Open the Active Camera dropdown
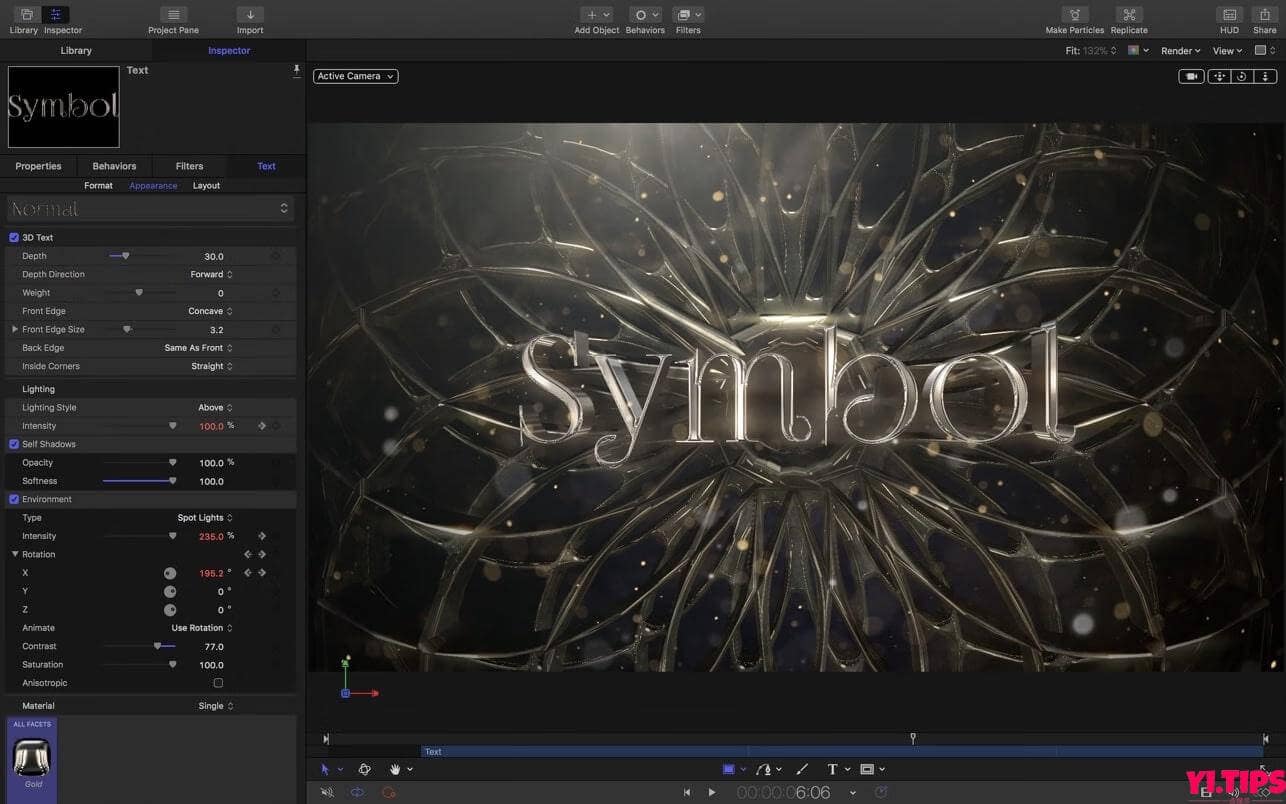Image resolution: width=1286 pixels, height=804 pixels. tap(355, 75)
